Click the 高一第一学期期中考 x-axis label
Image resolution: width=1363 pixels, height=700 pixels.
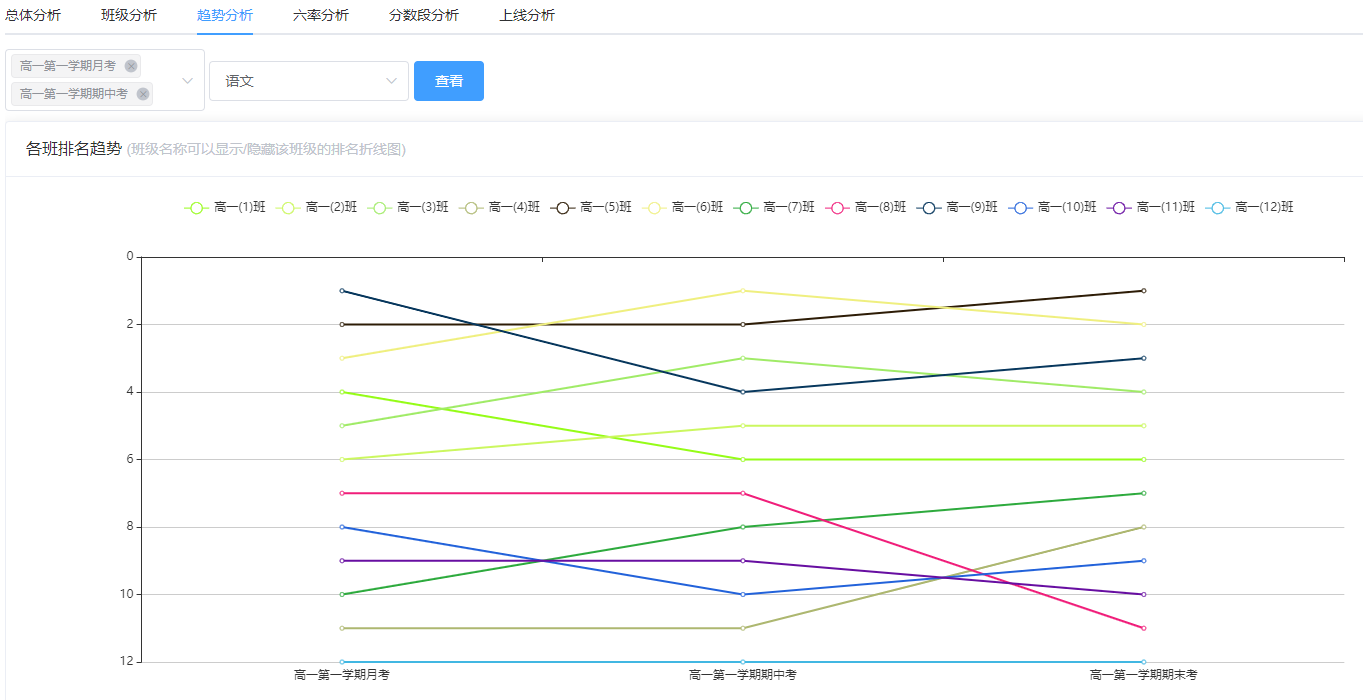[742, 675]
